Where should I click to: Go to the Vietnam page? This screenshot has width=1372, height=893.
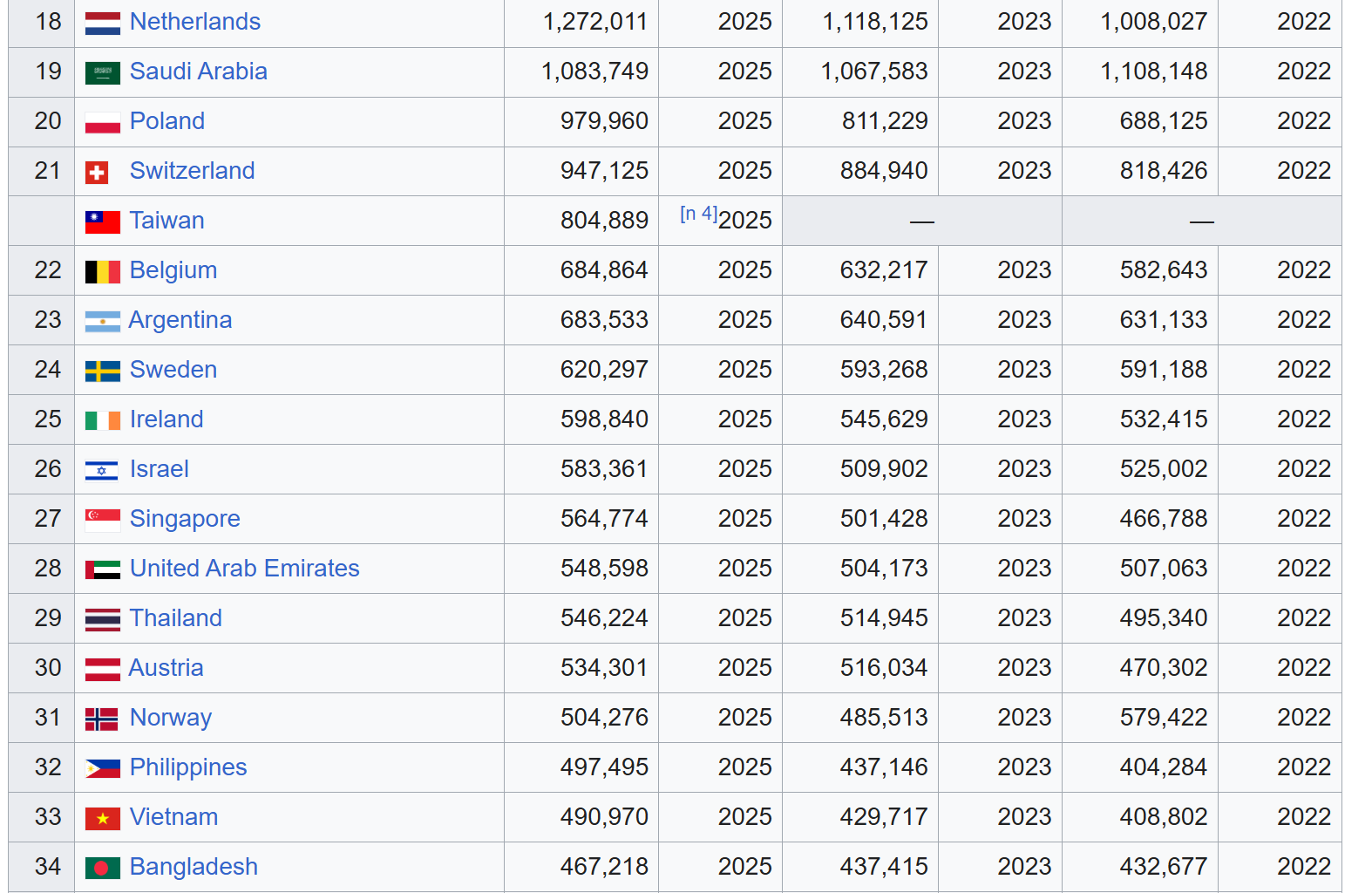pos(174,817)
